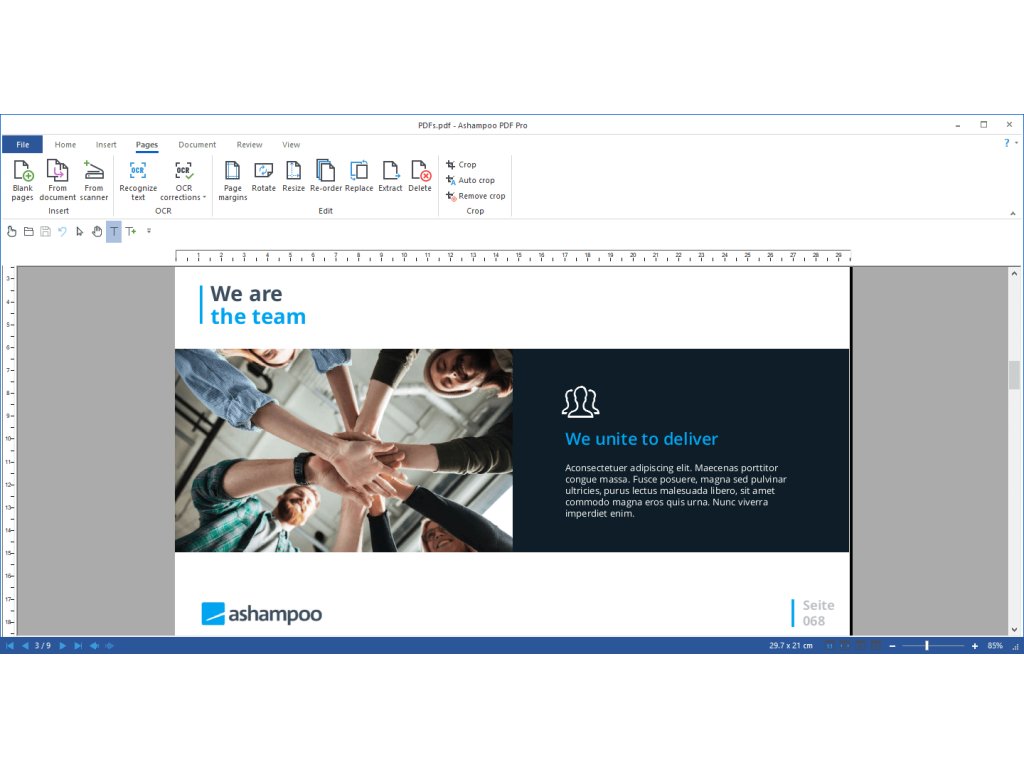
Task: Click the "We are the team" heading
Action: click(258, 305)
